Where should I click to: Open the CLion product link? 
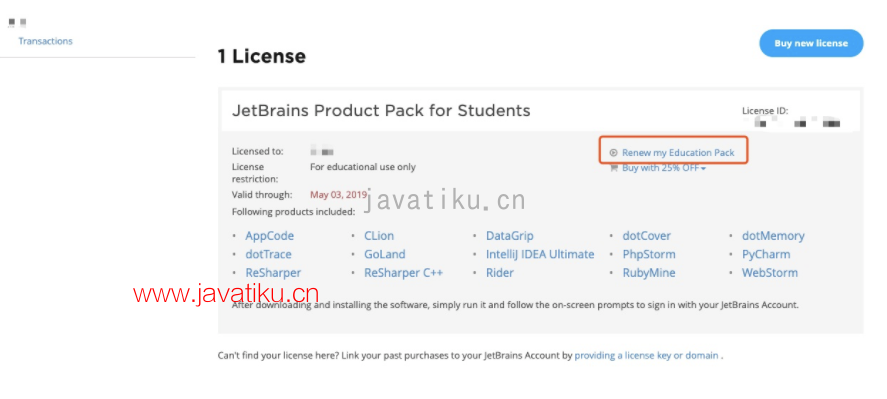(379, 236)
